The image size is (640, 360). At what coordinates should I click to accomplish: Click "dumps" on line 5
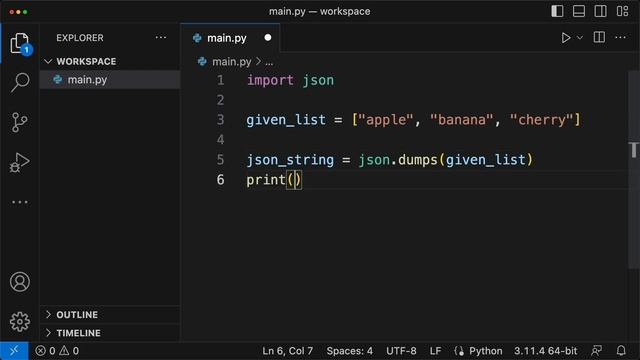pyautogui.click(x=418, y=160)
